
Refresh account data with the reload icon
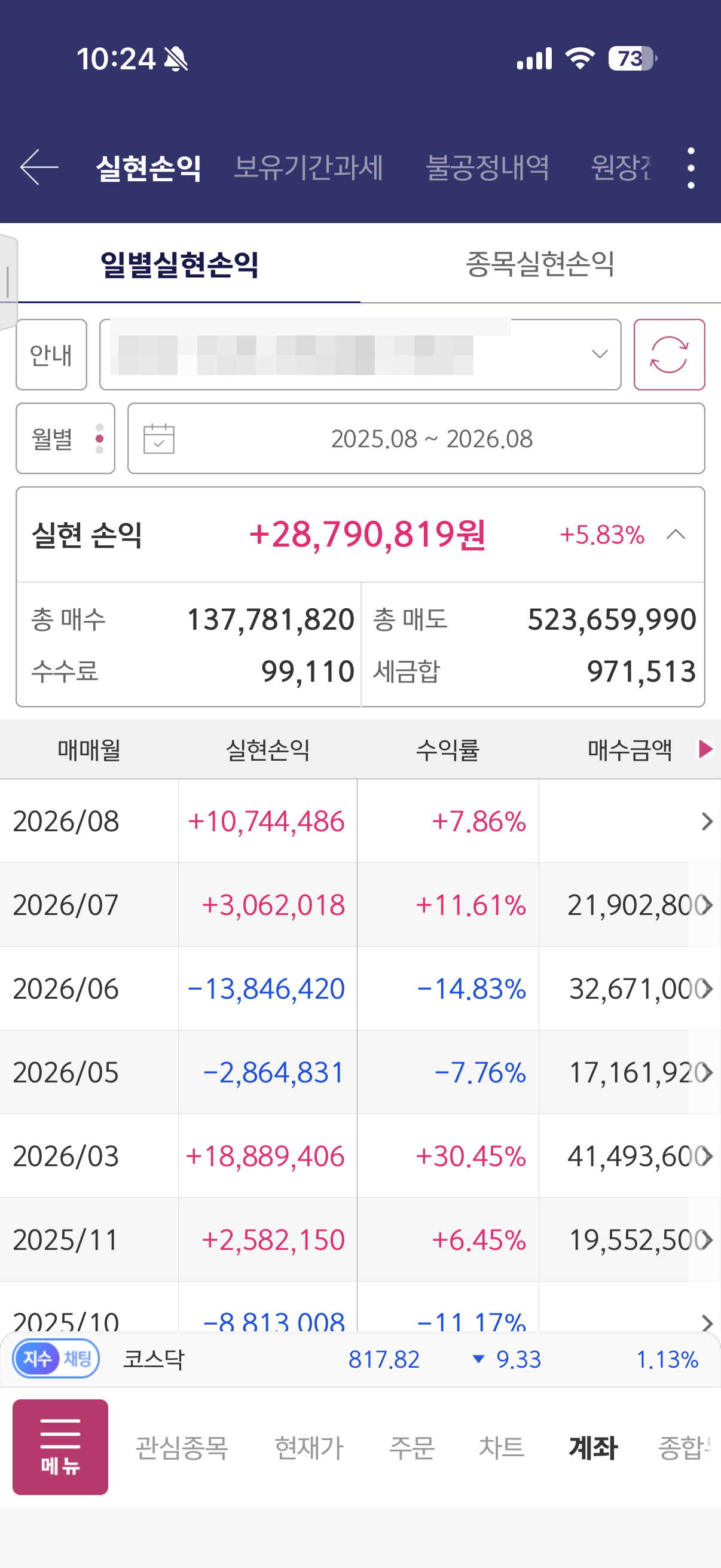point(668,354)
